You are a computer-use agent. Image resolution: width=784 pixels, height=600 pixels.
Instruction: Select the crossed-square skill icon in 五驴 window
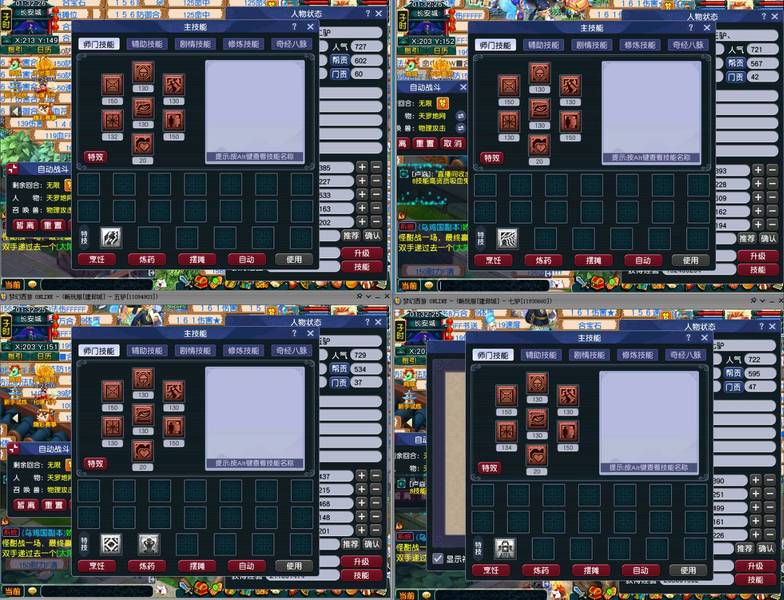click(x=112, y=391)
